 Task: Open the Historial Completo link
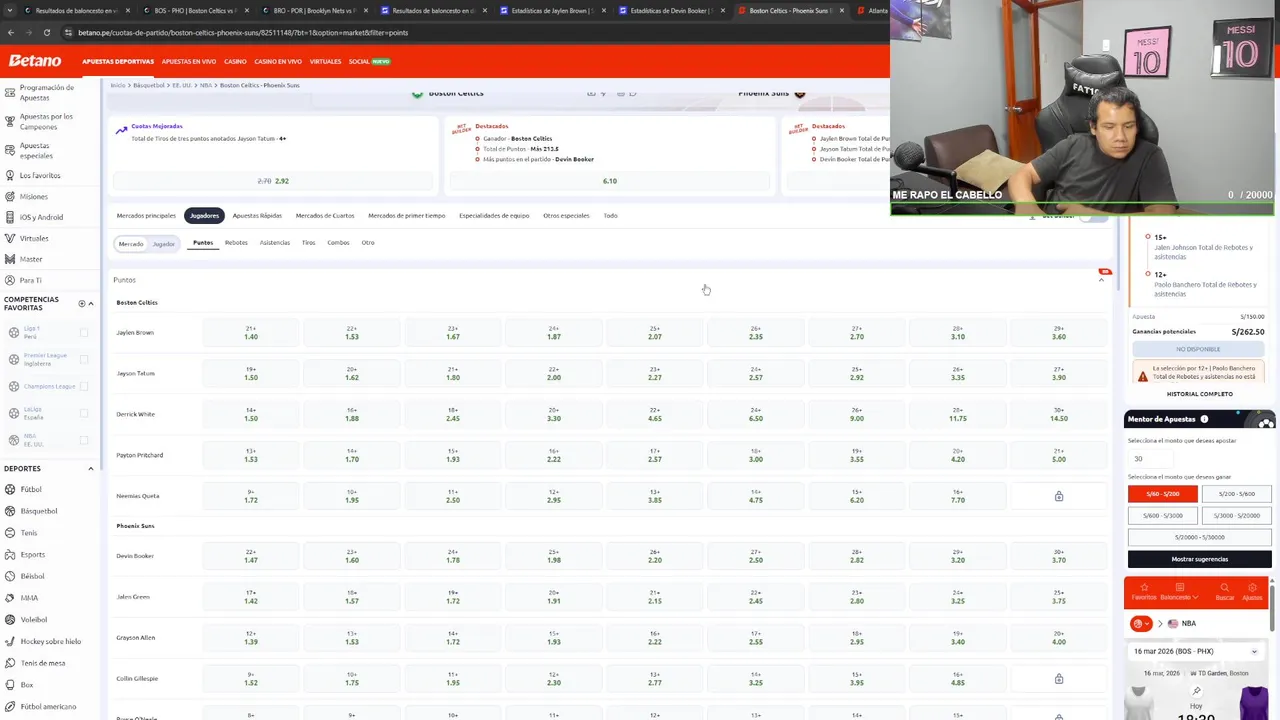click(1200, 394)
